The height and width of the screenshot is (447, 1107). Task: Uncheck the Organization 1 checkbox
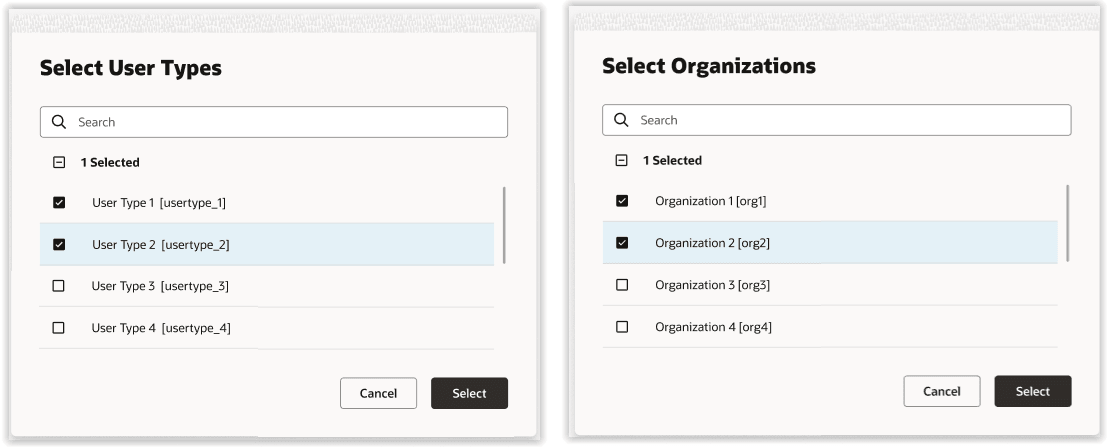622,201
